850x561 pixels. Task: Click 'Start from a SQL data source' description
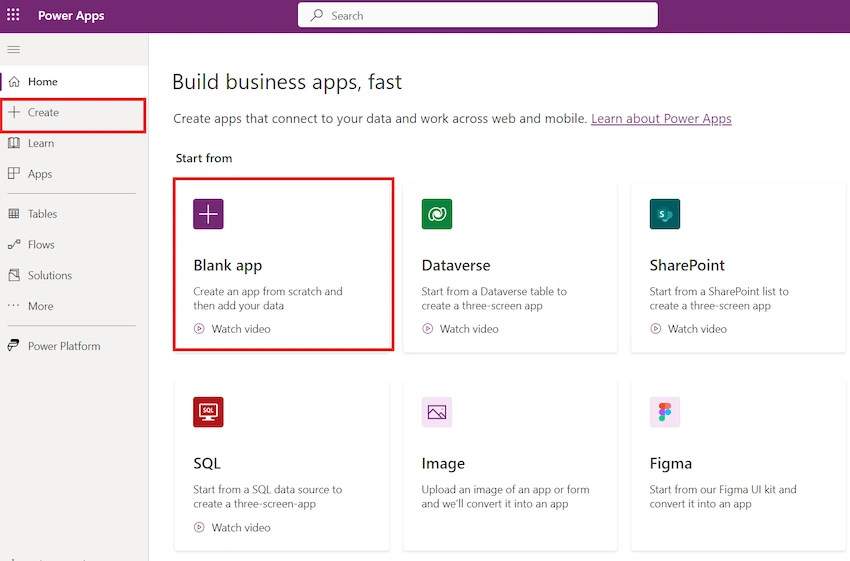267,496
